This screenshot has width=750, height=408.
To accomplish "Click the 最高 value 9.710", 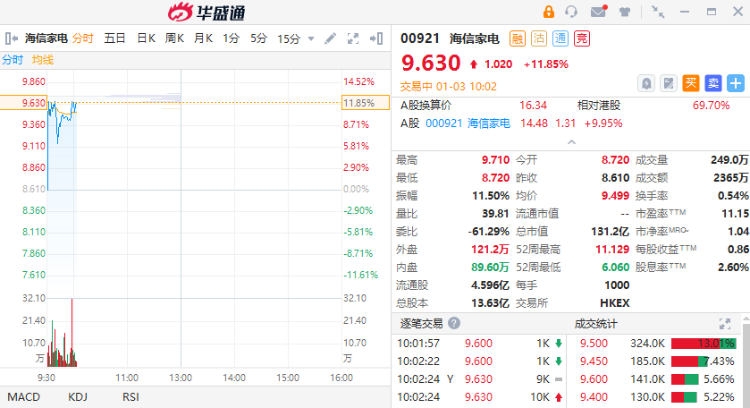I will [495, 160].
